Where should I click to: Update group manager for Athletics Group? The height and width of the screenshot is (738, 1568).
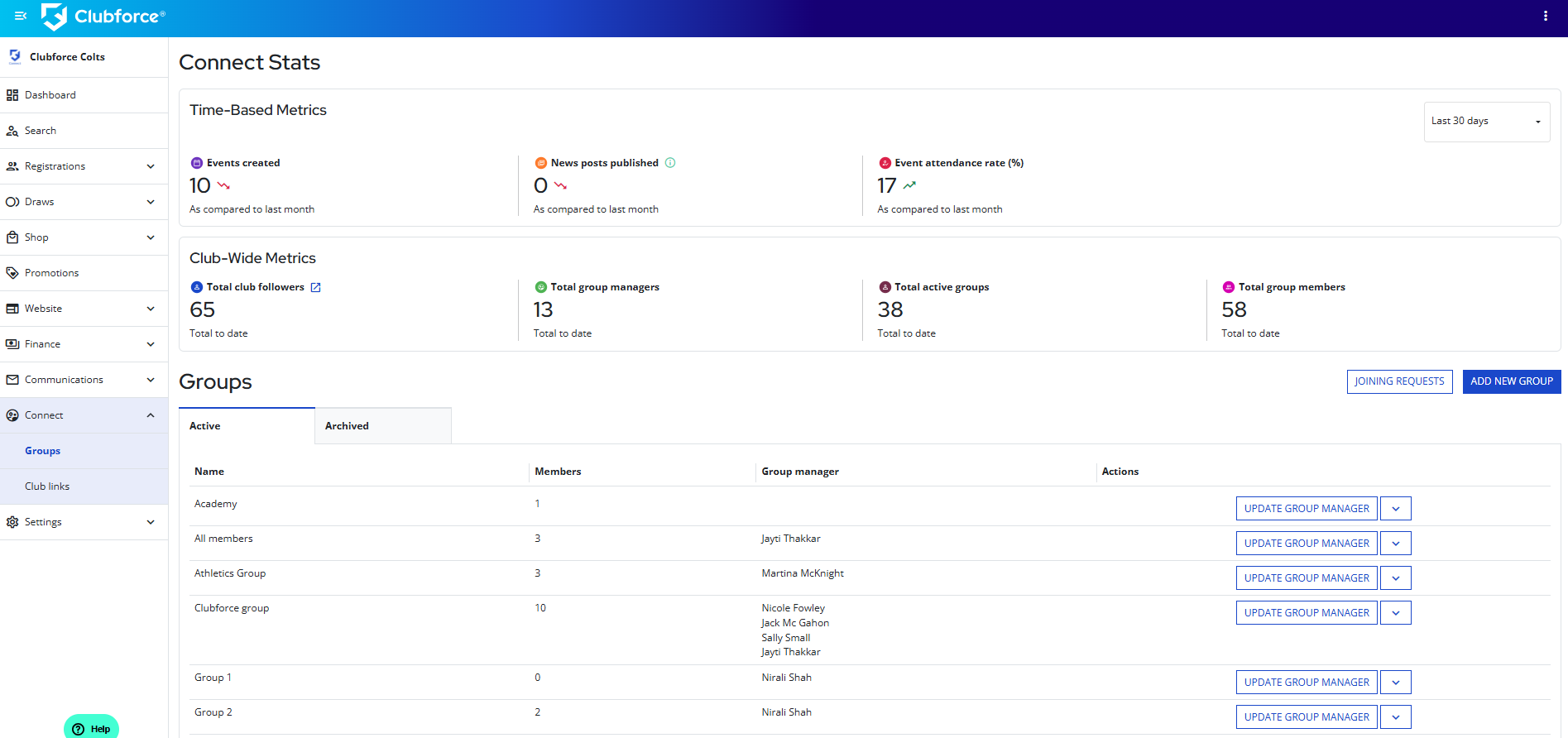click(1306, 578)
